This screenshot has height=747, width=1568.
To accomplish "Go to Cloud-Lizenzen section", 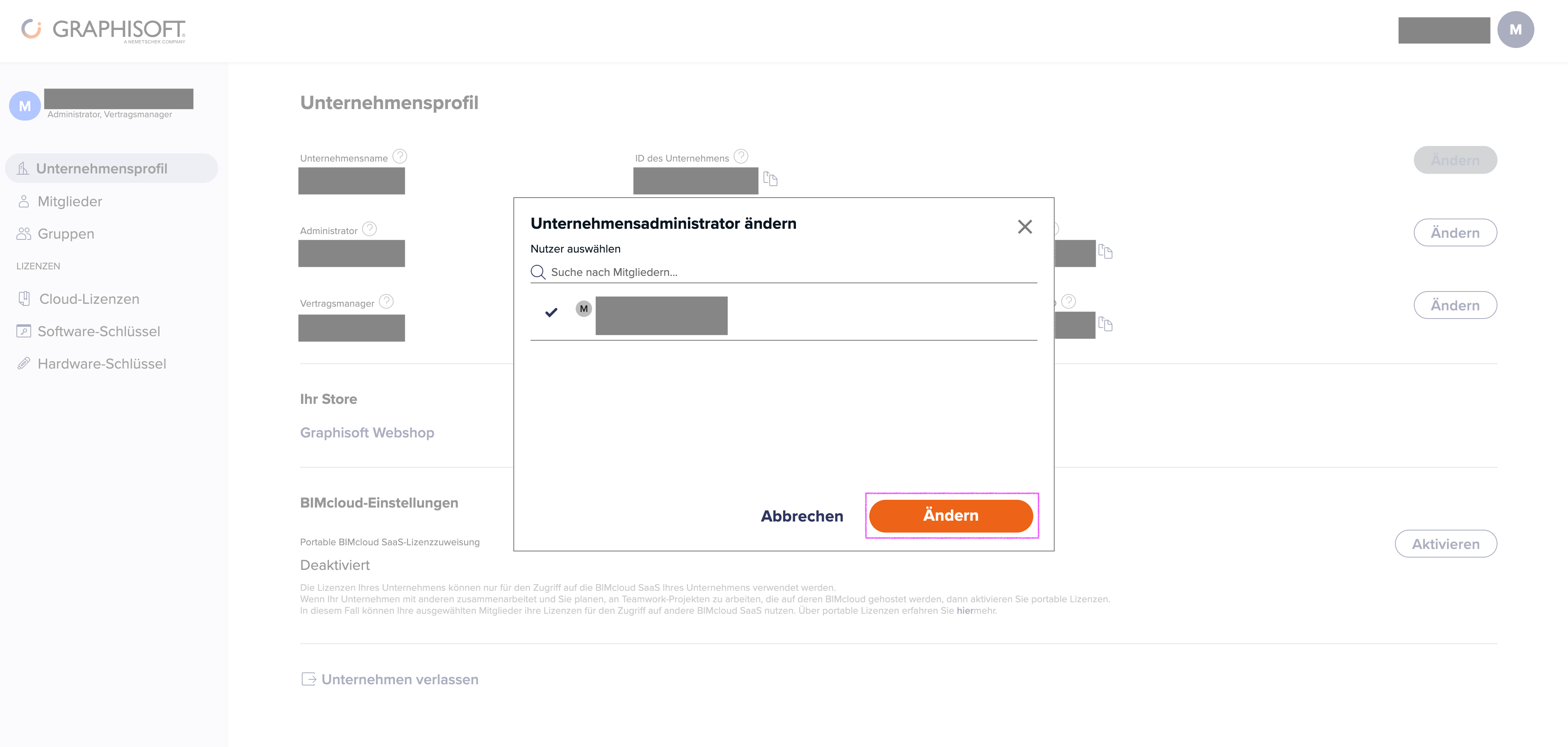I will click(89, 299).
